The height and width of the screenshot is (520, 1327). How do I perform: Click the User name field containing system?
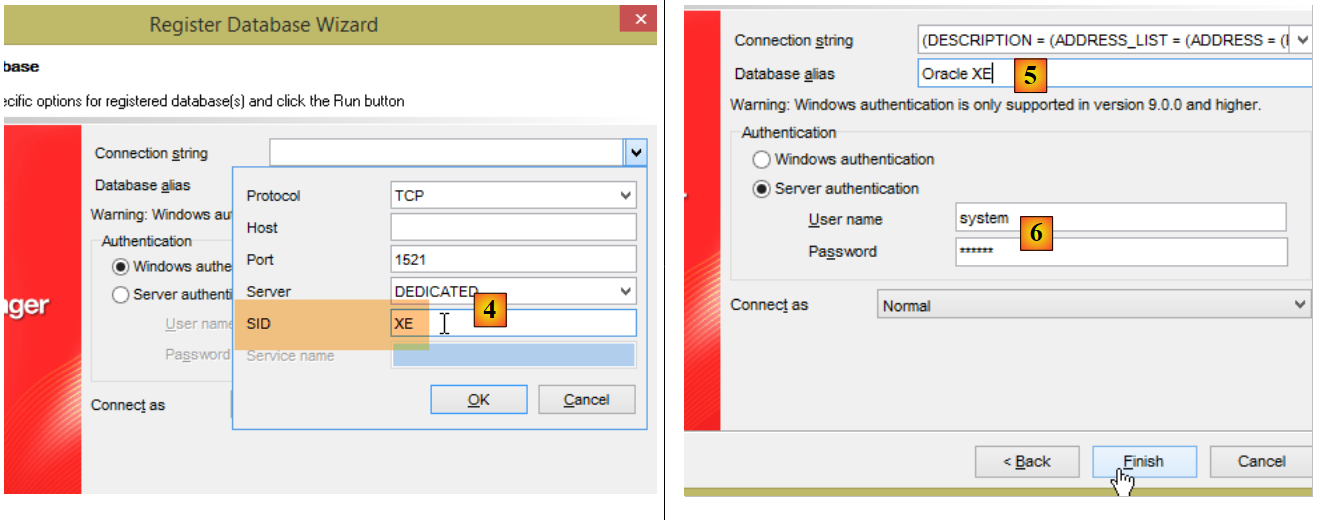[x=1120, y=218]
